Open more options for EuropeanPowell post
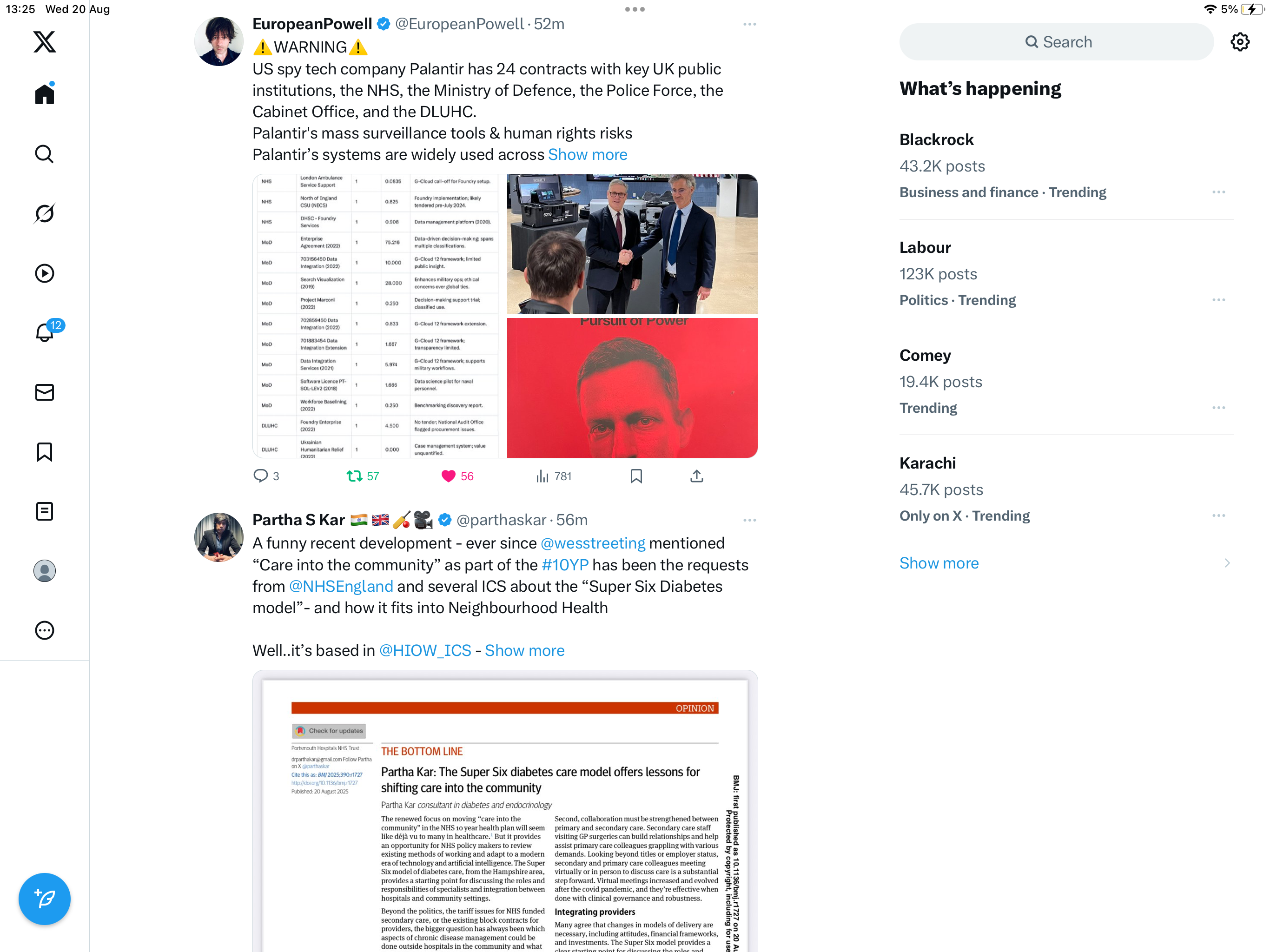Image resolution: width=1270 pixels, height=952 pixels. pyautogui.click(x=749, y=24)
